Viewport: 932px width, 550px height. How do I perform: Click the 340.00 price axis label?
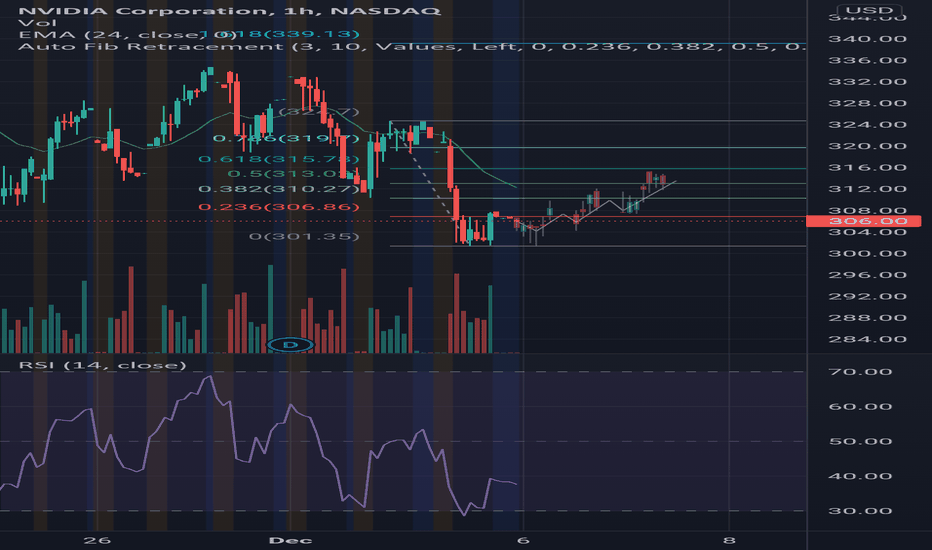[867, 39]
